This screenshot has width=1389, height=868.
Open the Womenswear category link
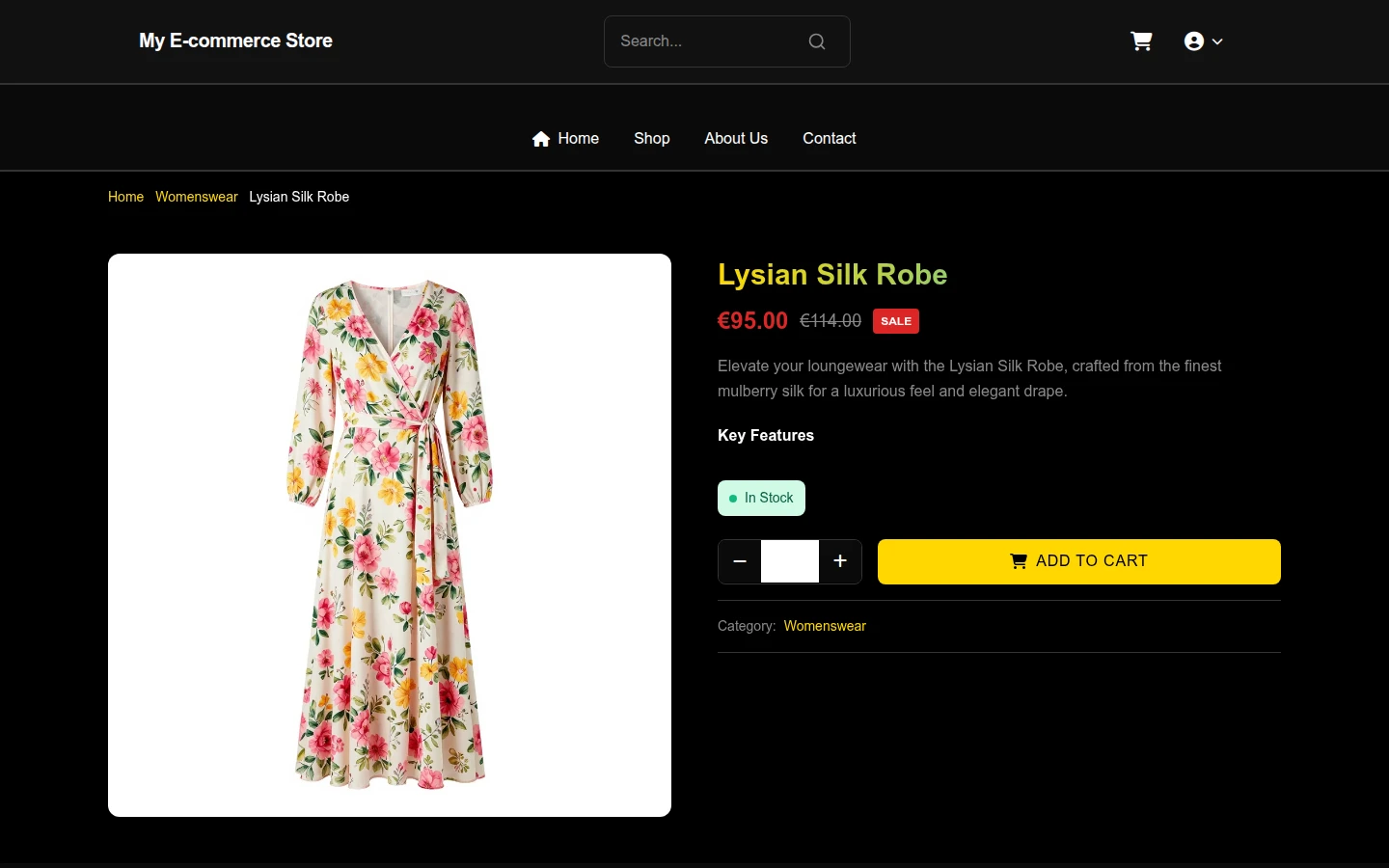coord(825,626)
